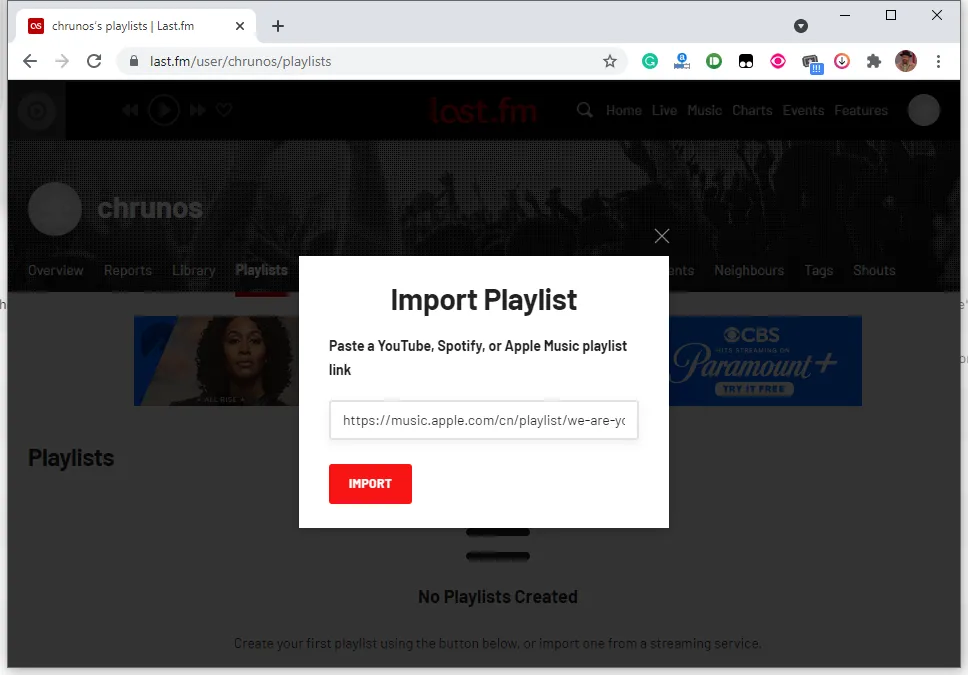Click the red IMPORT button
This screenshot has width=968, height=675.
pos(370,484)
